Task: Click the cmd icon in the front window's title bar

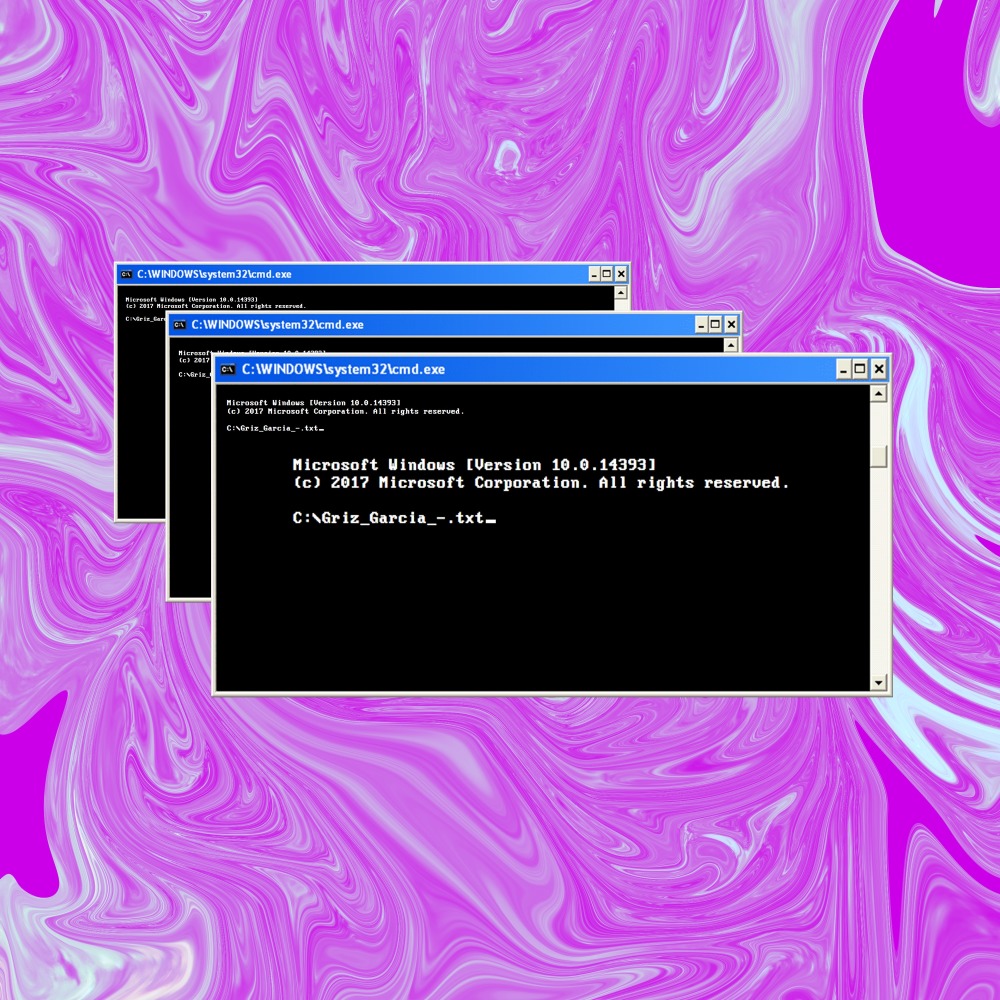Action: (228, 369)
